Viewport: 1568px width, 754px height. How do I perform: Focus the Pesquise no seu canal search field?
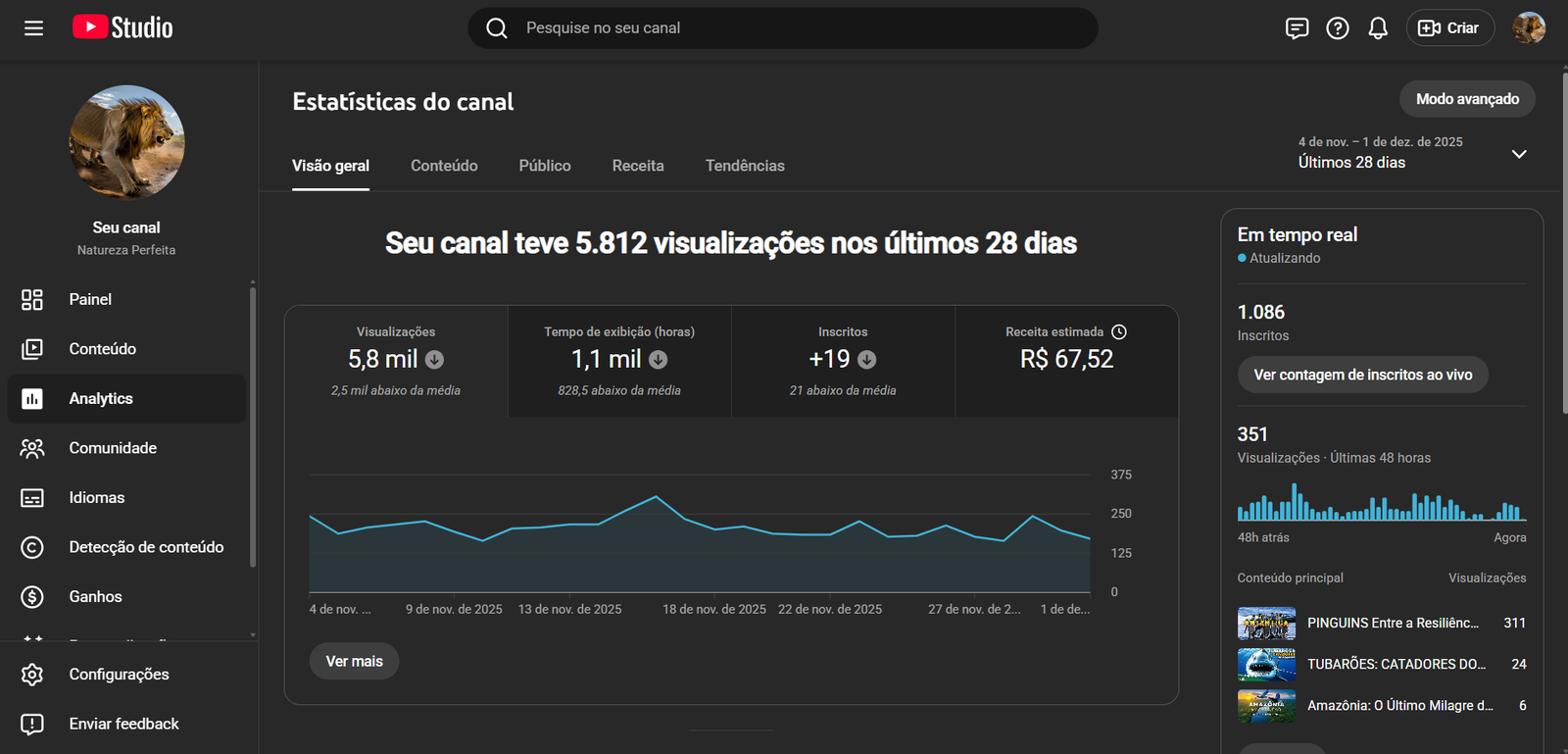(783, 28)
